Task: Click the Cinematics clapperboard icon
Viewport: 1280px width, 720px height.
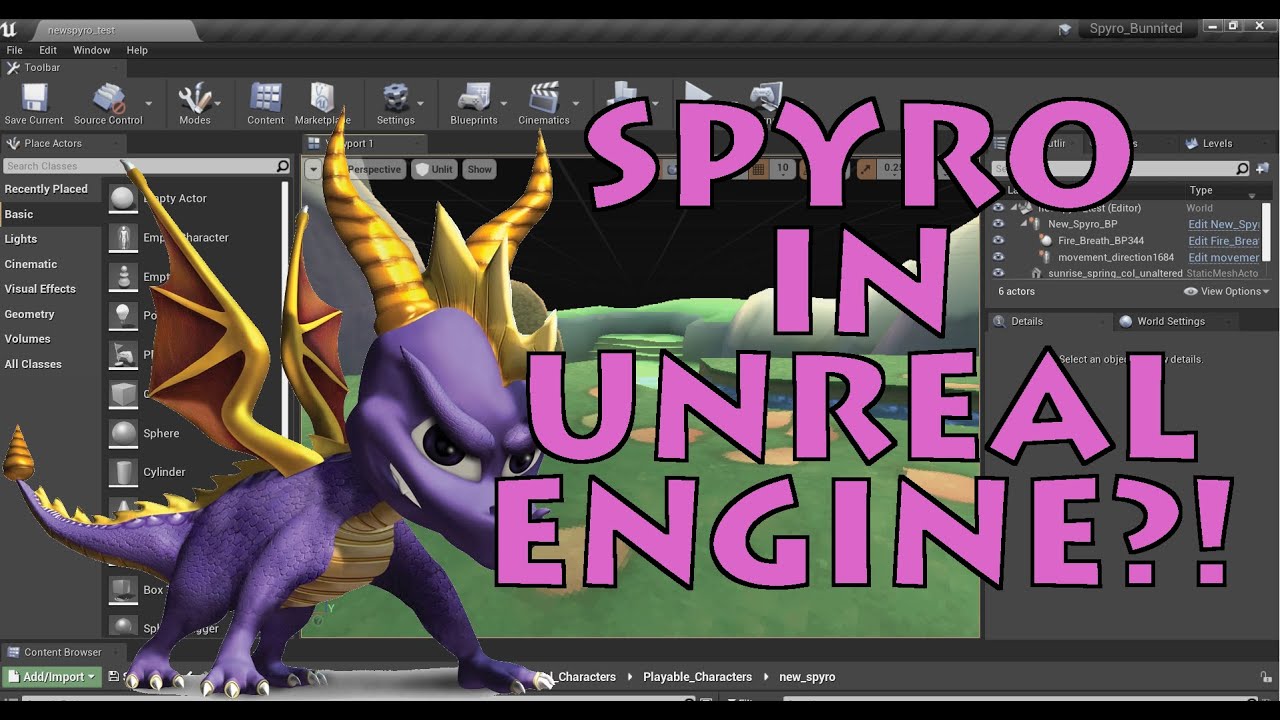Action: click(x=543, y=98)
